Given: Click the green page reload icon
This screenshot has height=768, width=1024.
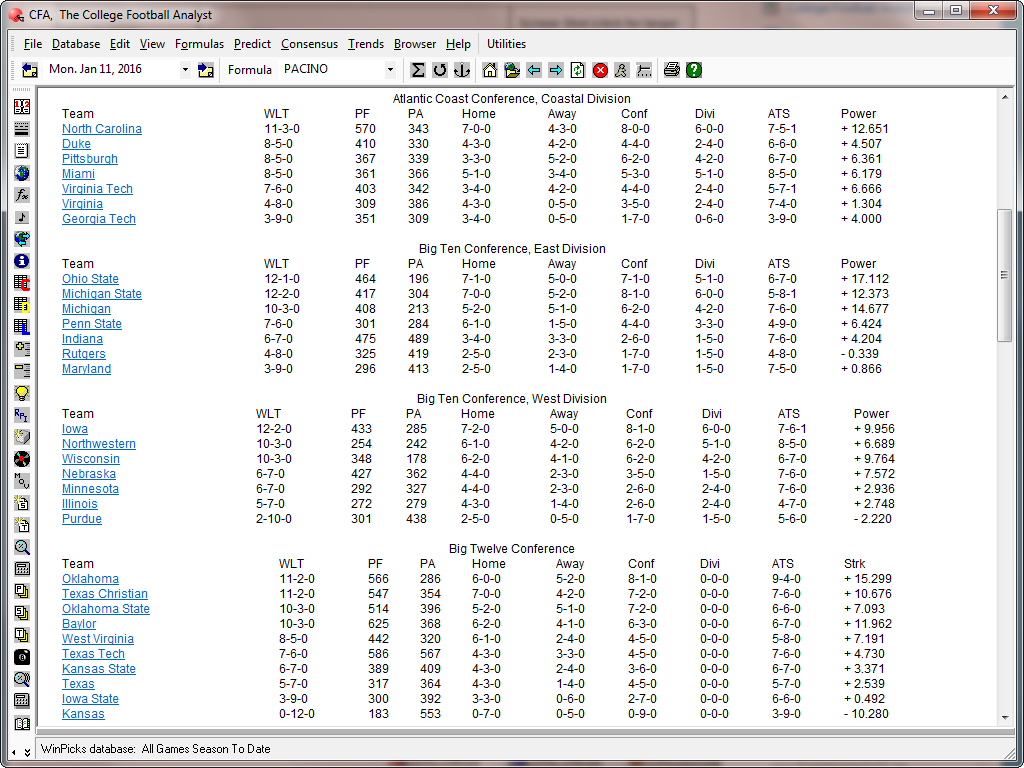Looking at the screenshot, I should (x=577, y=70).
